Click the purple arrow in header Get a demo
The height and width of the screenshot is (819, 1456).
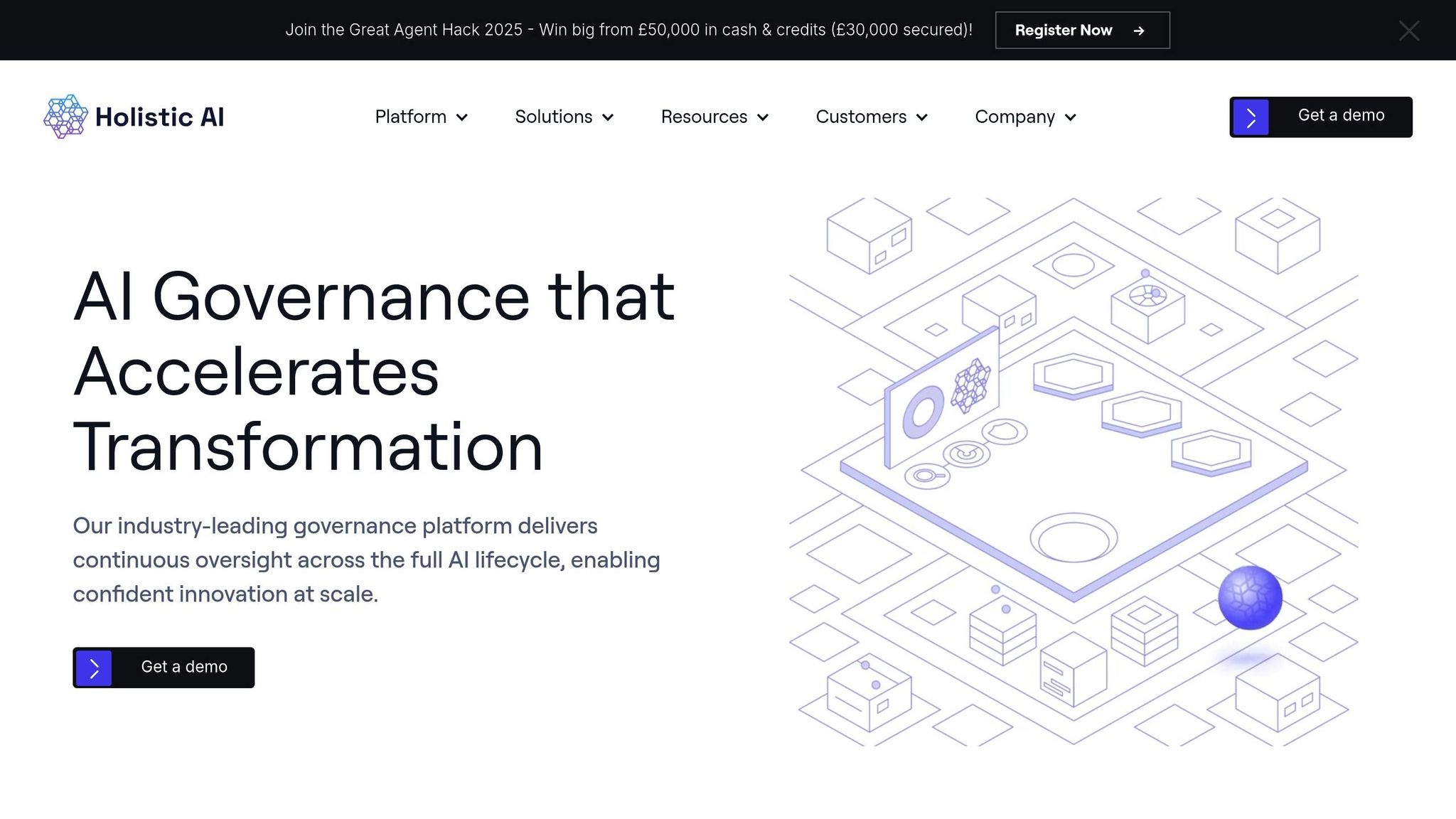pyautogui.click(x=1251, y=116)
